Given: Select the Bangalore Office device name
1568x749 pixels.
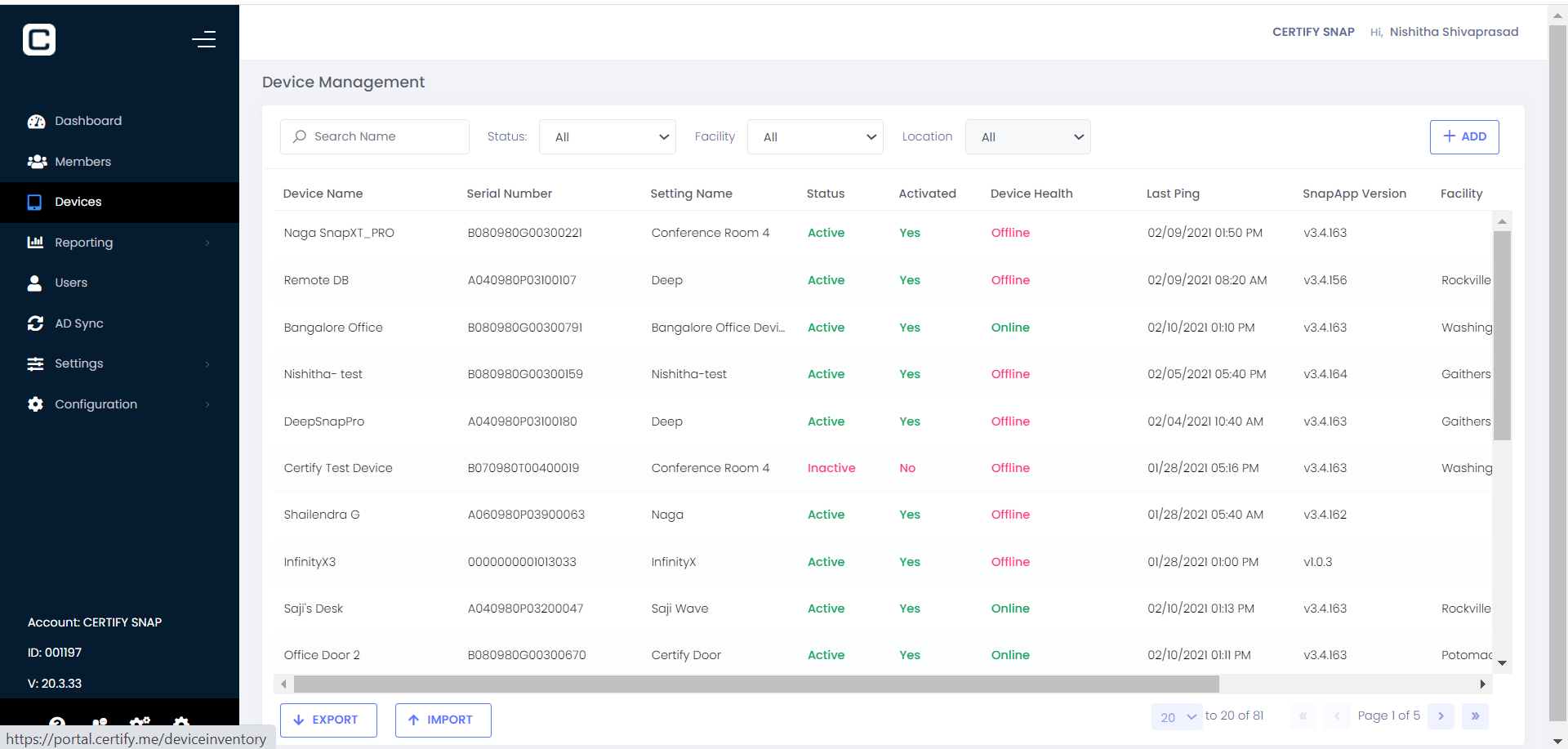Looking at the screenshot, I should pyautogui.click(x=333, y=328).
